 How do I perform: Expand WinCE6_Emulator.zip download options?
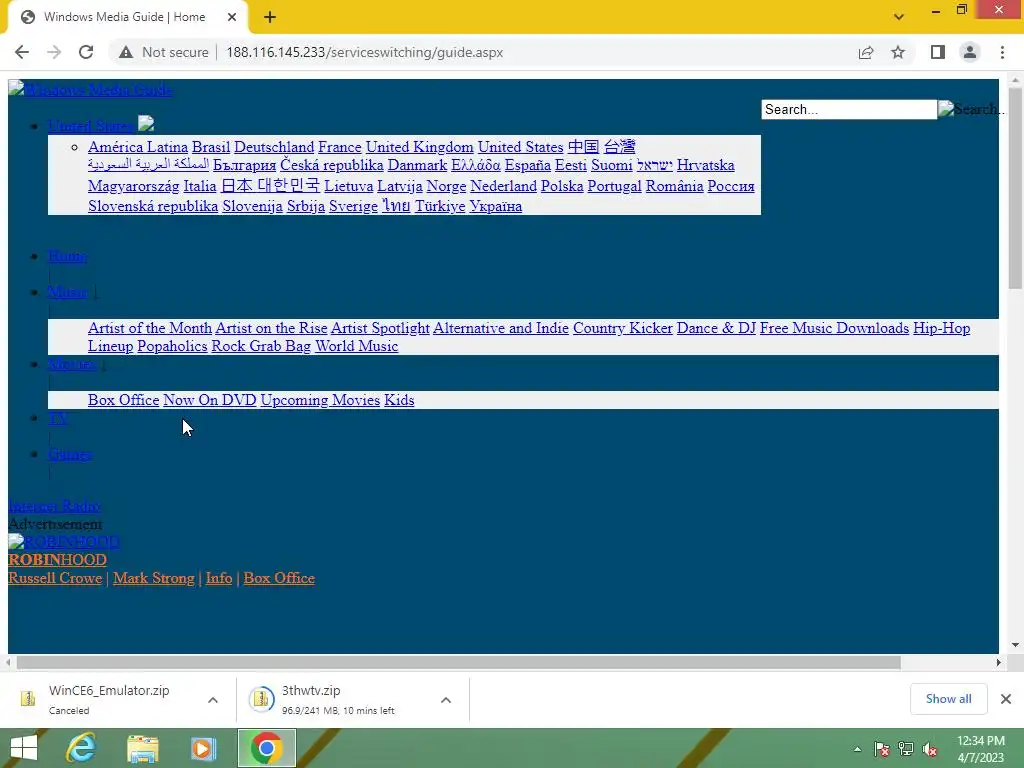213,699
